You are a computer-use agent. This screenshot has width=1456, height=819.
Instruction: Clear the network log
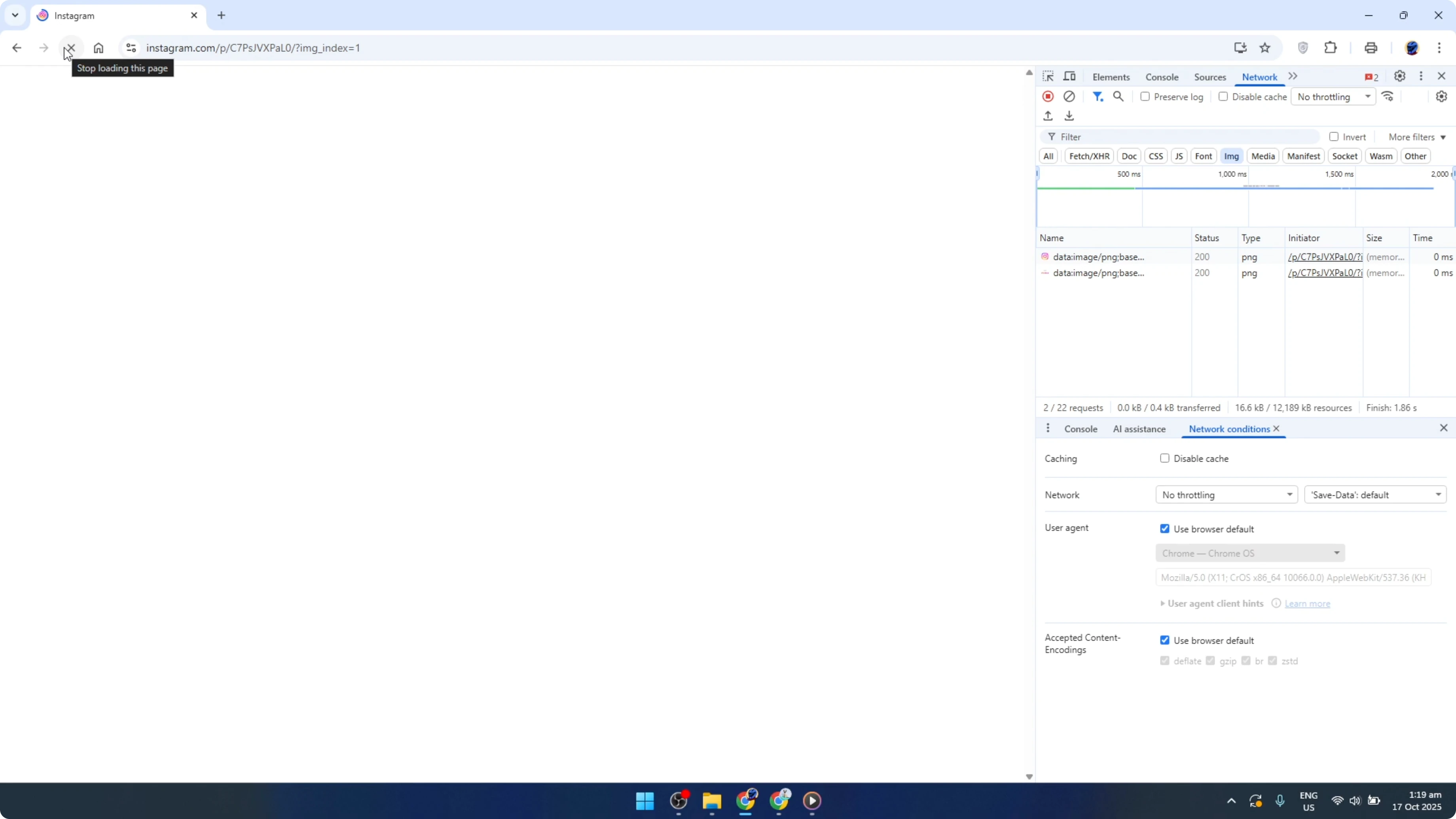tap(1069, 96)
